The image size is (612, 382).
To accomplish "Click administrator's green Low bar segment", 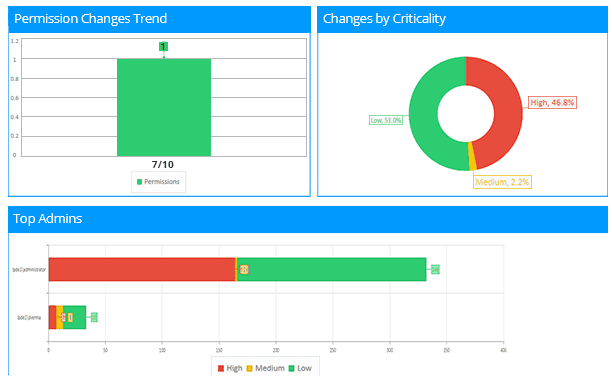I will coord(331,269).
